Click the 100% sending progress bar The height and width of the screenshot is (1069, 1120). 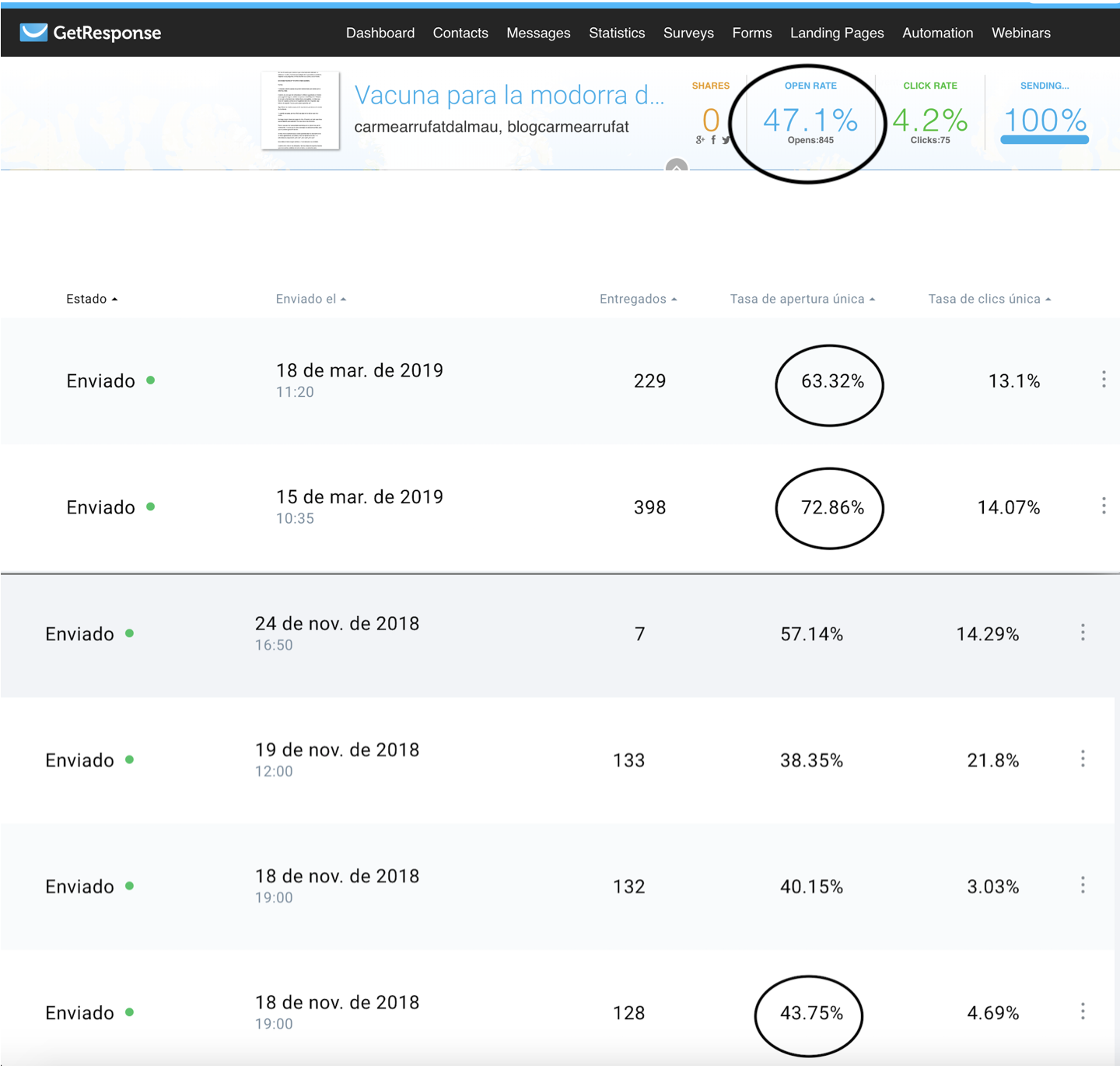(1045, 140)
